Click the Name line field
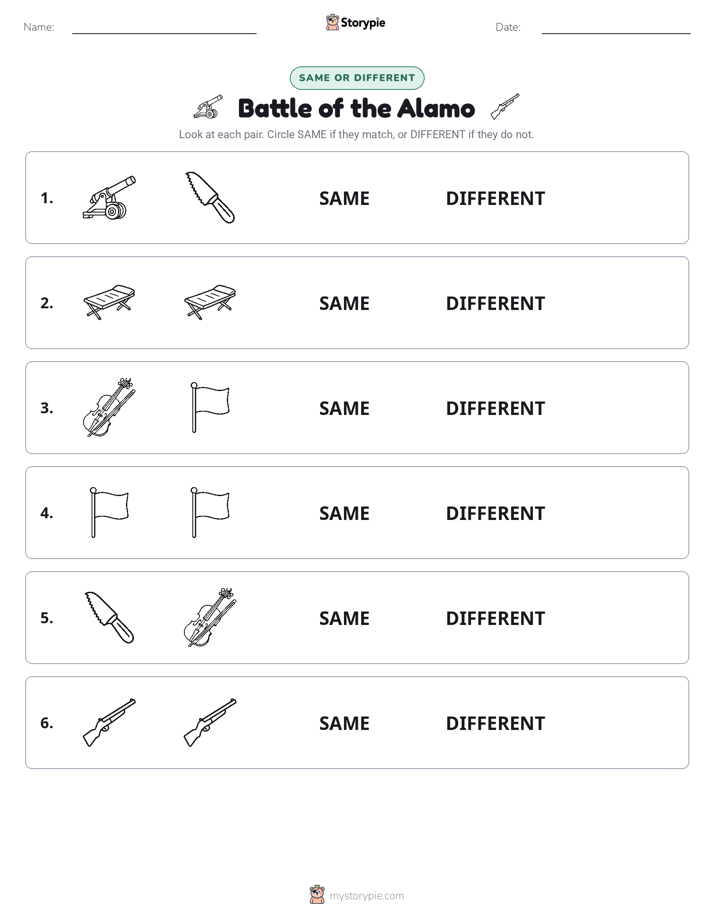The image size is (714, 924). 164,27
